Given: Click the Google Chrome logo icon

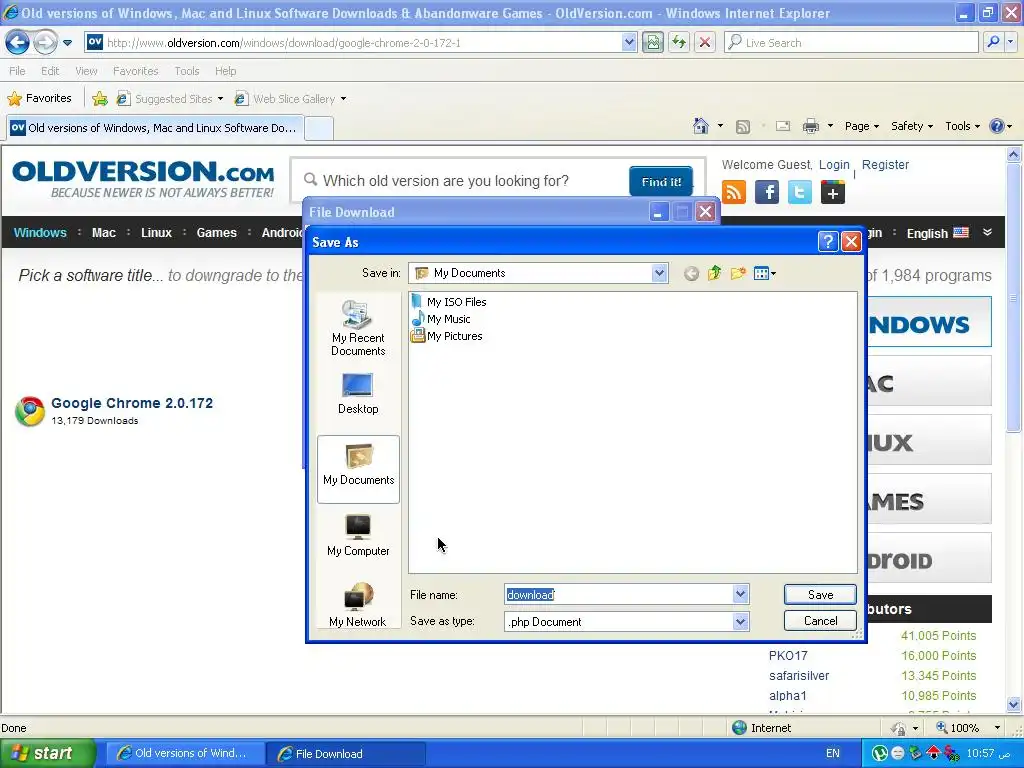Looking at the screenshot, I should [30, 411].
